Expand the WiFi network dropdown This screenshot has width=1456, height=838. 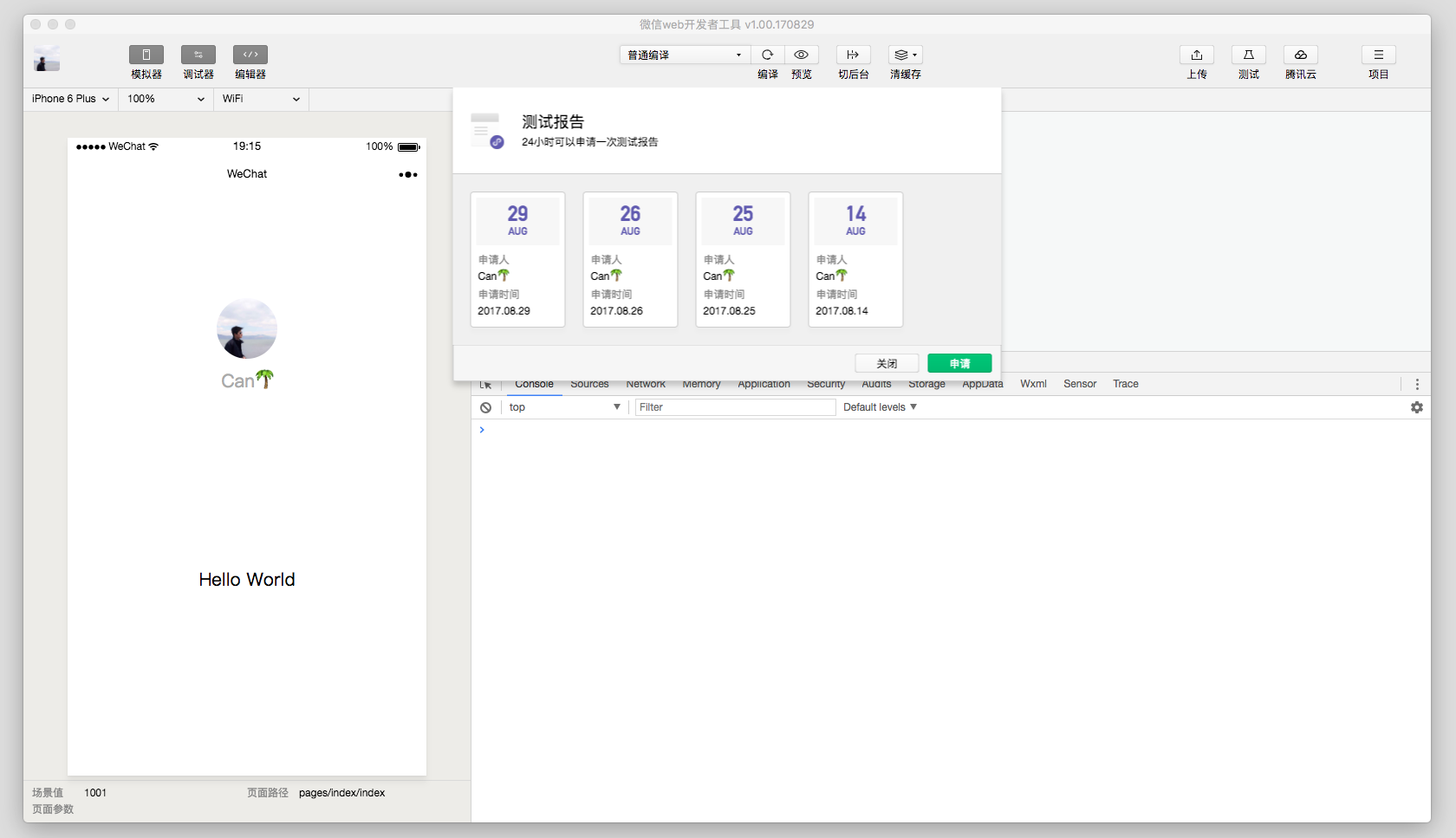[x=260, y=99]
